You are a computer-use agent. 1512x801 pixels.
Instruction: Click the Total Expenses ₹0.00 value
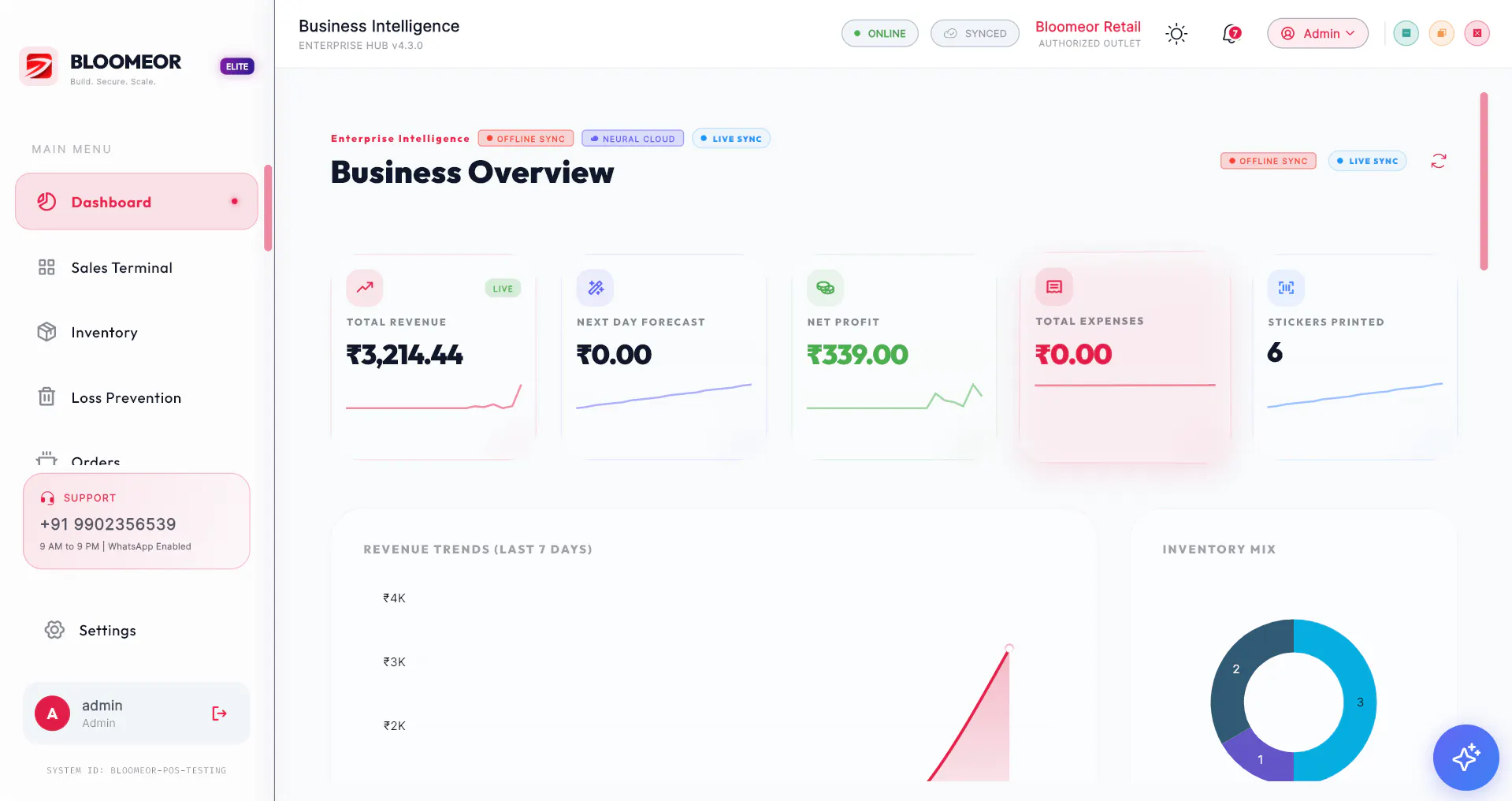(1074, 354)
